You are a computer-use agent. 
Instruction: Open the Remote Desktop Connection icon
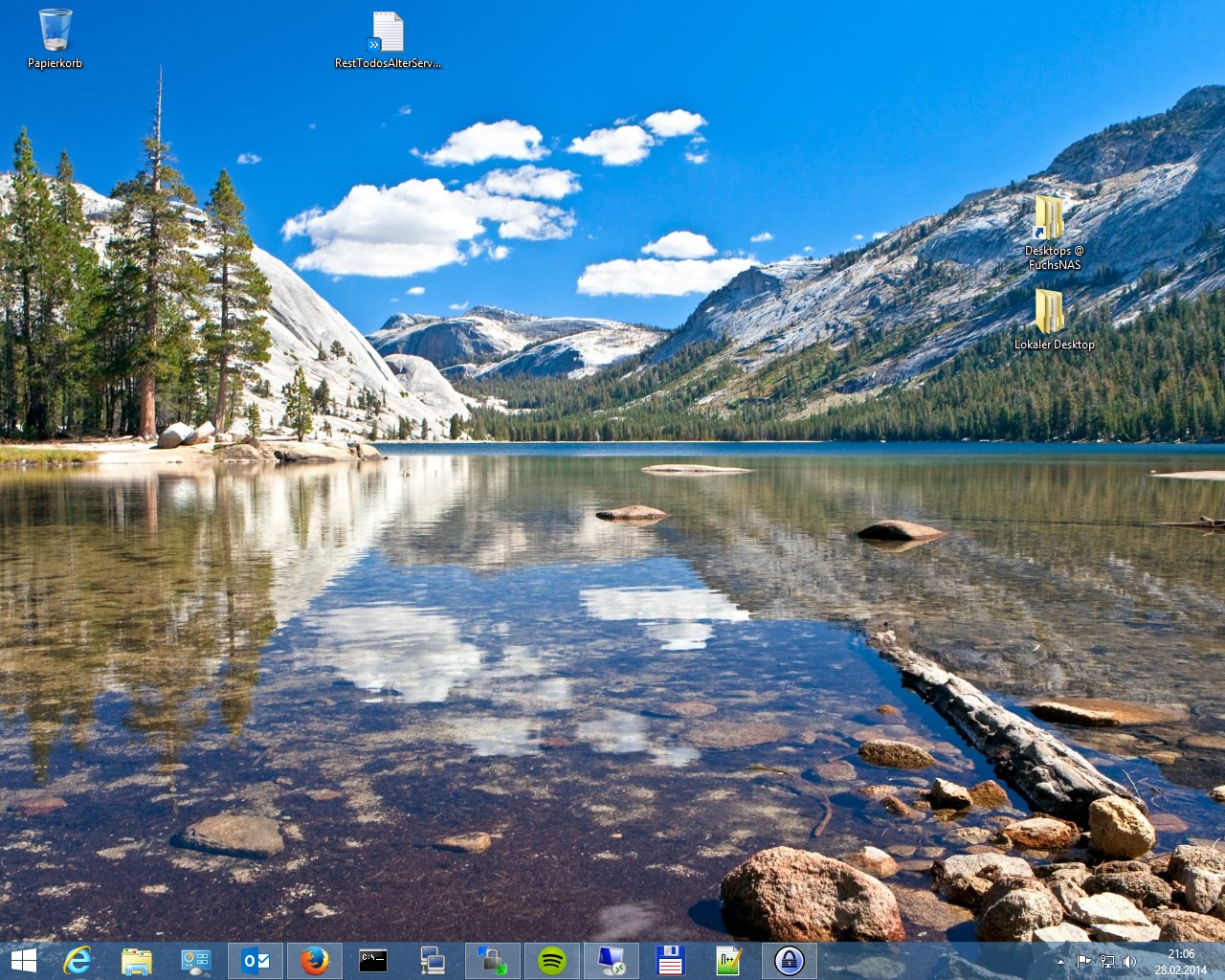click(x=612, y=961)
